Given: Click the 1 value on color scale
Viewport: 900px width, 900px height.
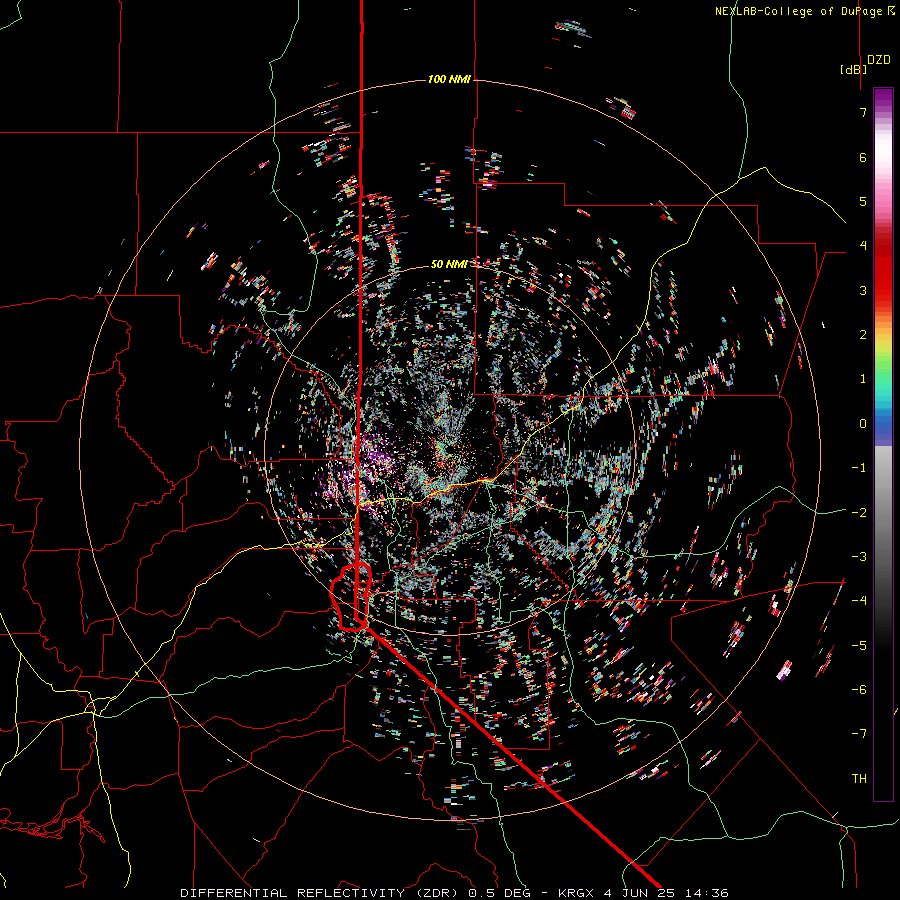Looking at the screenshot, I should pyautogui.click(x=863, y=379).
